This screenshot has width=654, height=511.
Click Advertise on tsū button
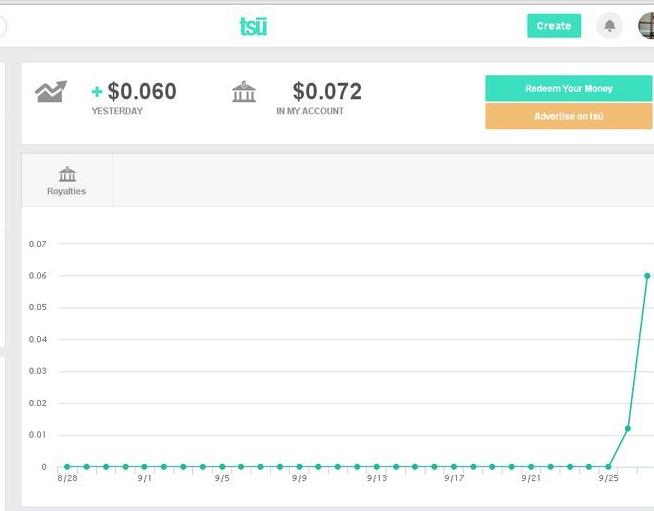568,116
